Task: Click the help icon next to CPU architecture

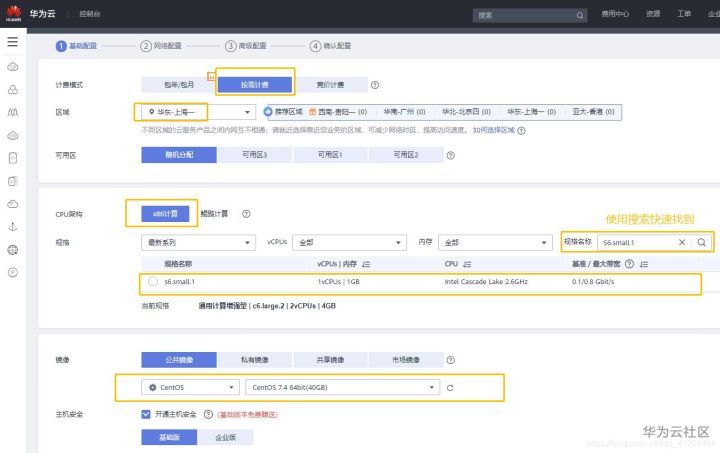Action: 246,214
